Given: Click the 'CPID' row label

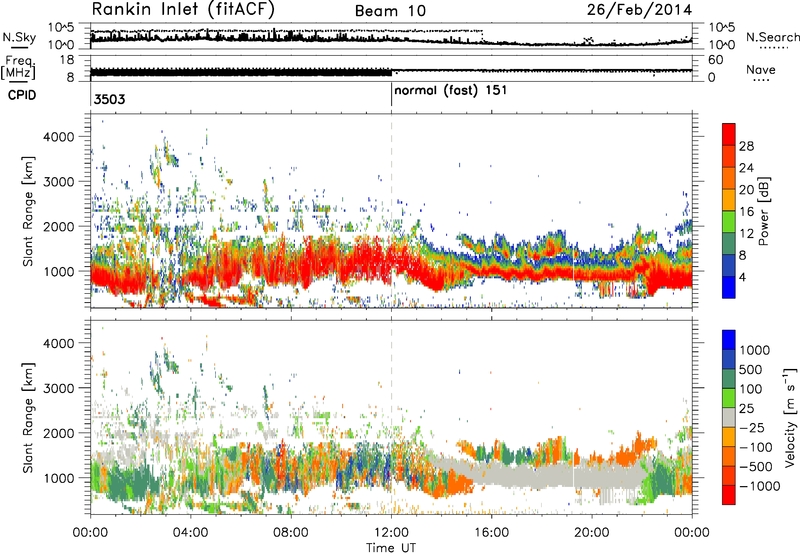Looking at the screenshot, I should [22, 95].
